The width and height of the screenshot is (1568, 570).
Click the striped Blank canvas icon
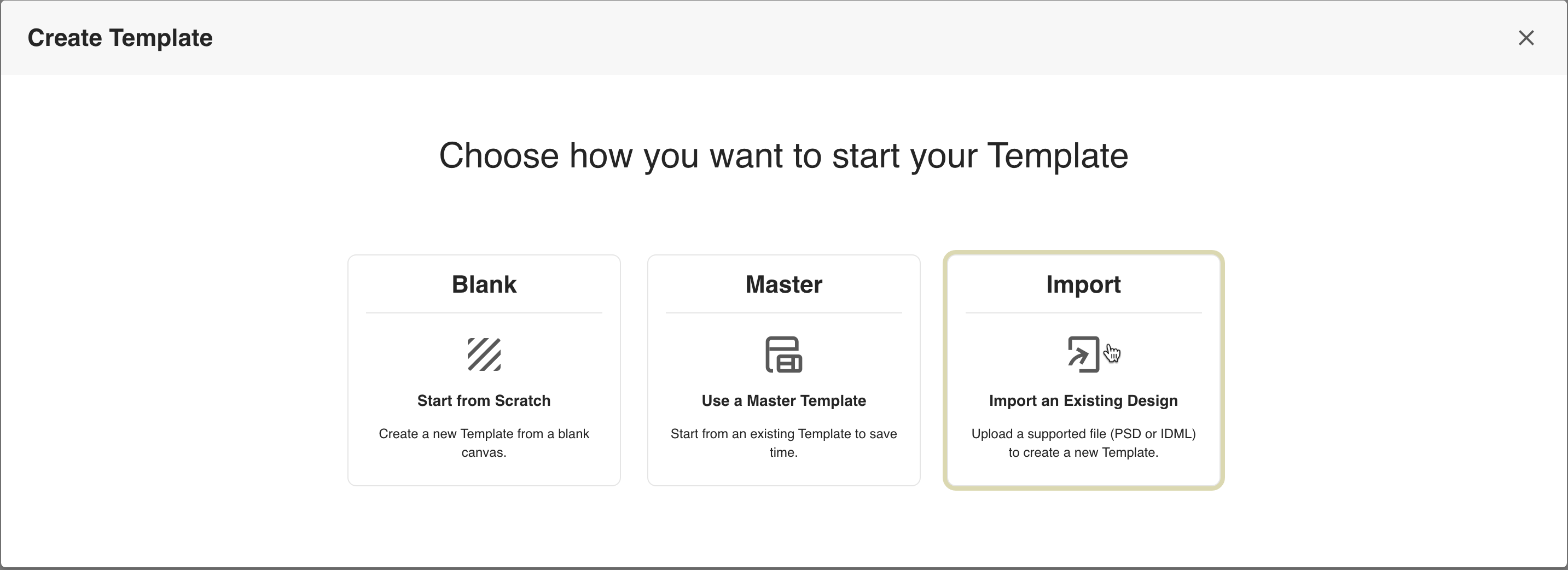[484, 354]
